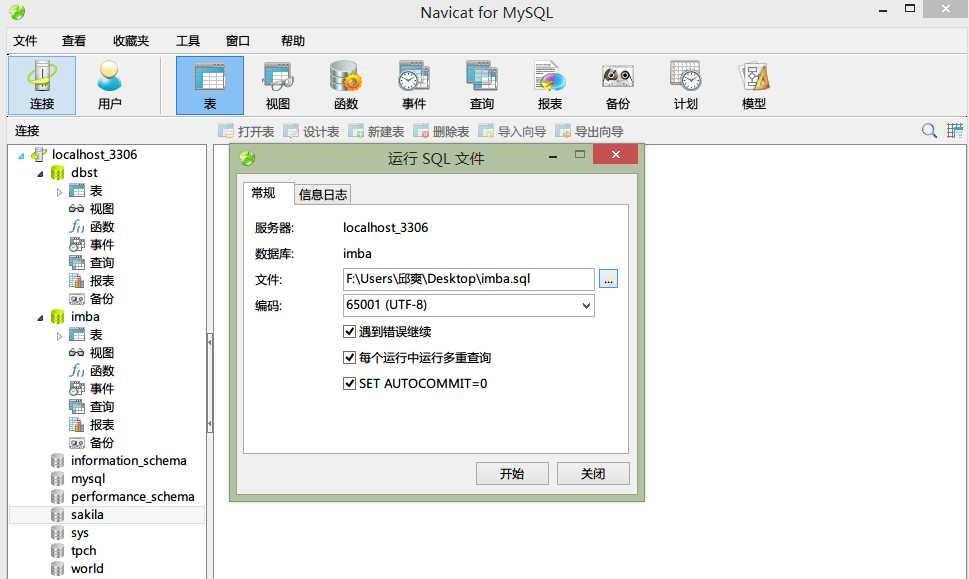Click 打开表 in the object toolbar
Image resolution: width=969 pixels, height=579 pixels.
click(247, 131)
